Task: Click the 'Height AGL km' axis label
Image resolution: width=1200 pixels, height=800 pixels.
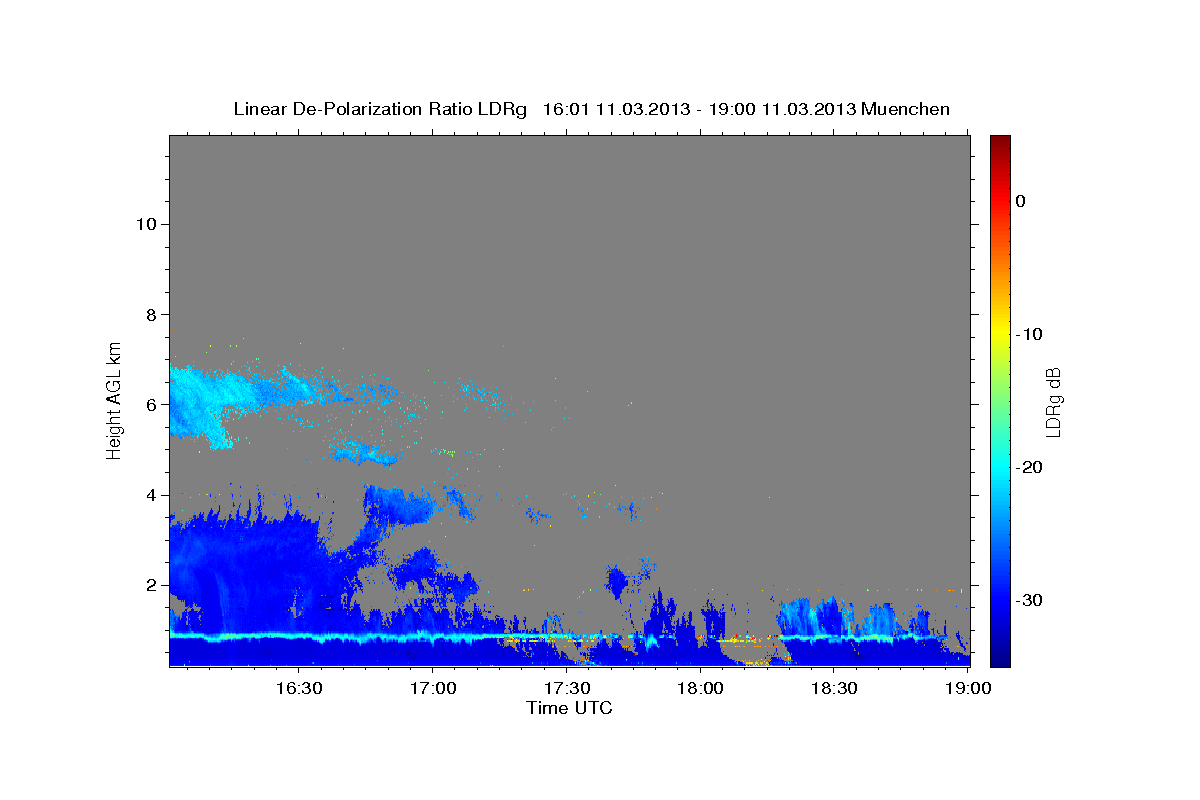Action: point(115,400)
